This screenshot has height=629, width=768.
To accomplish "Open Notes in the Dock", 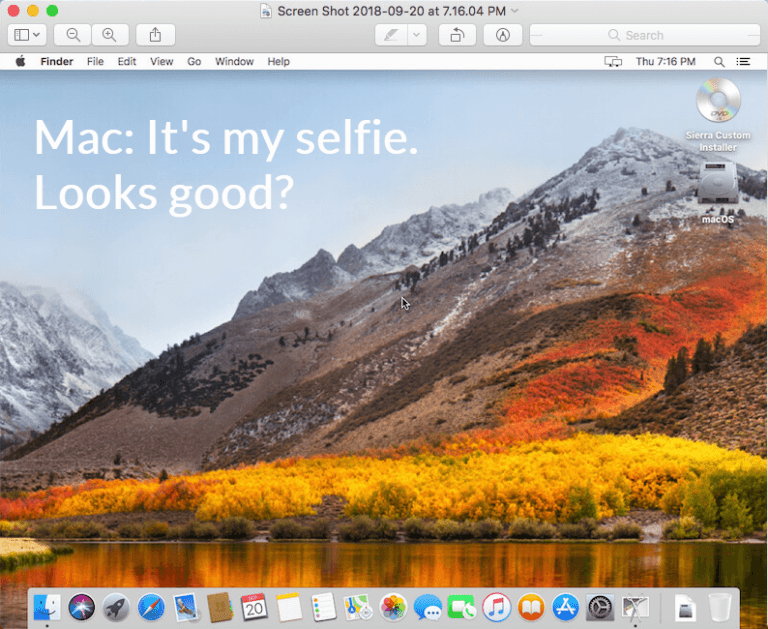I will 289,607.
